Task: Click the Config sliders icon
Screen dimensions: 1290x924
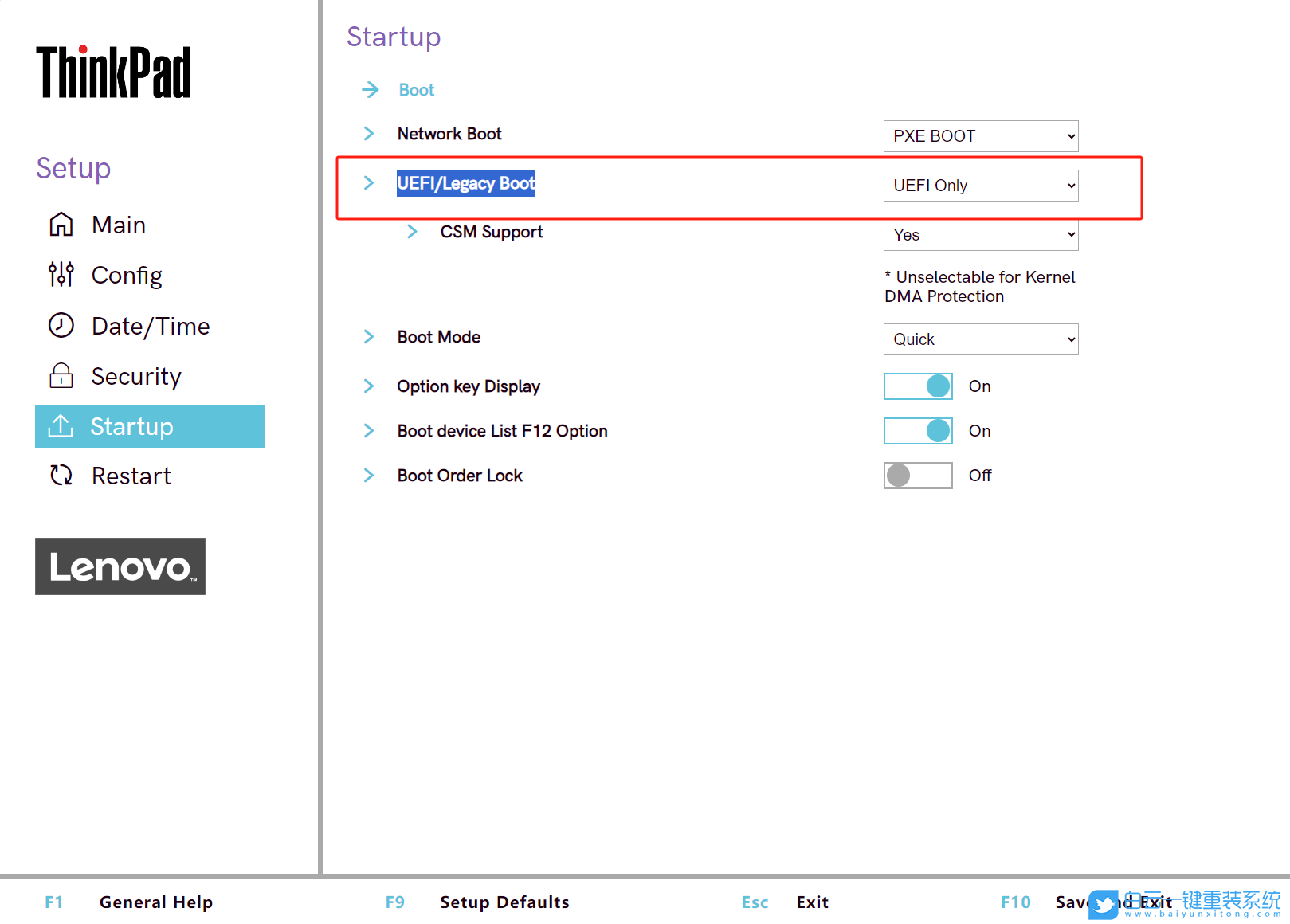Action: (x=61, y=275)
